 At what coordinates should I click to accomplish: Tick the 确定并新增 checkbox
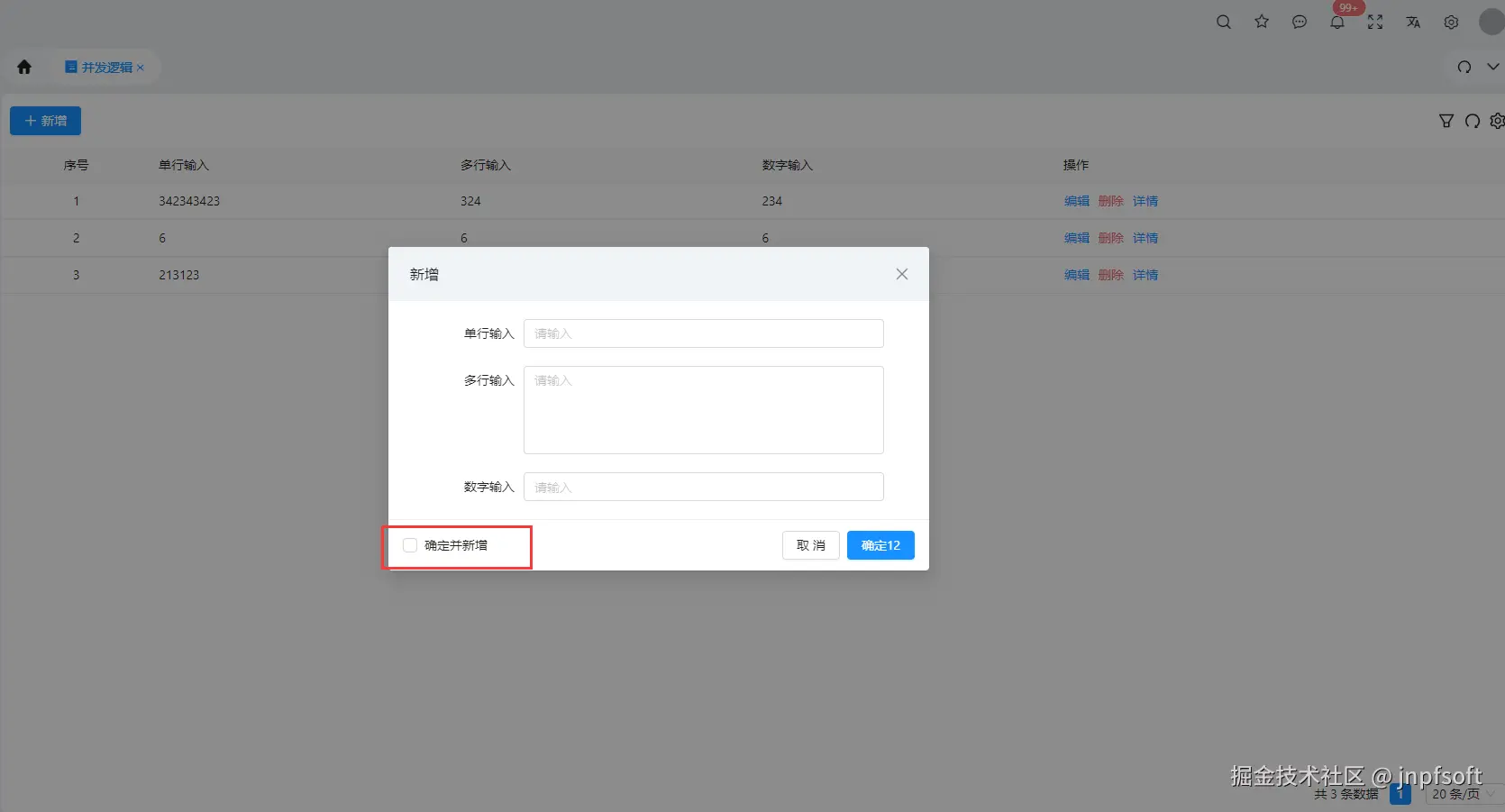tap(410, 545)
